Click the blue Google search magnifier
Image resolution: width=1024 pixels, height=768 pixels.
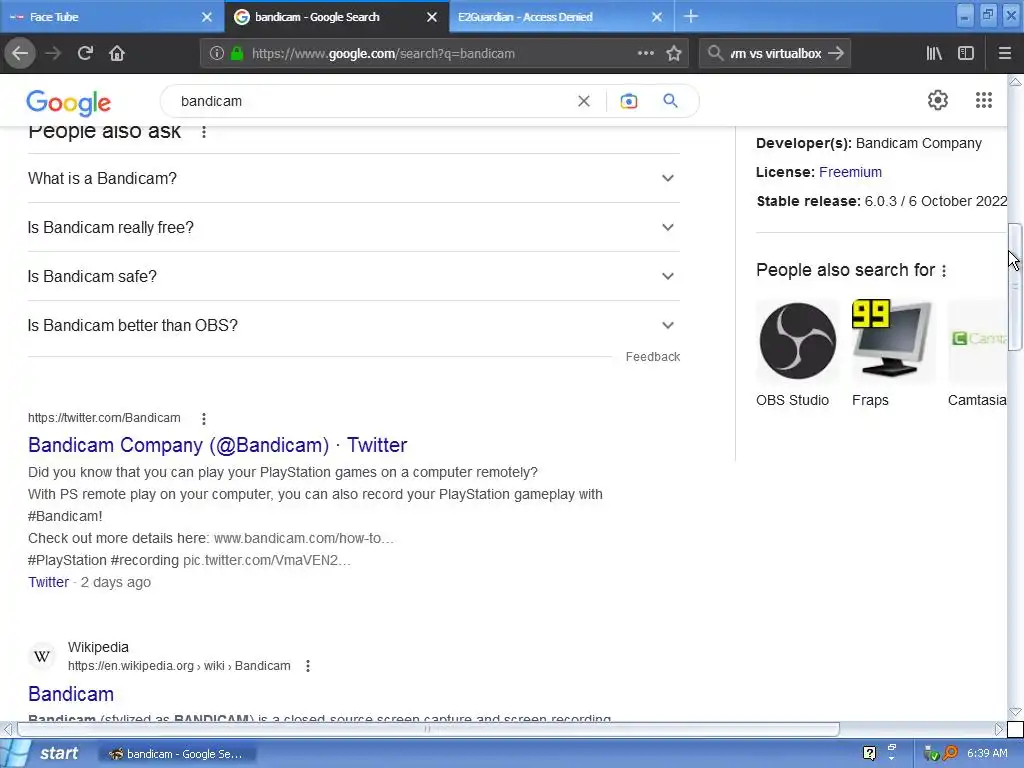point(670,101)
